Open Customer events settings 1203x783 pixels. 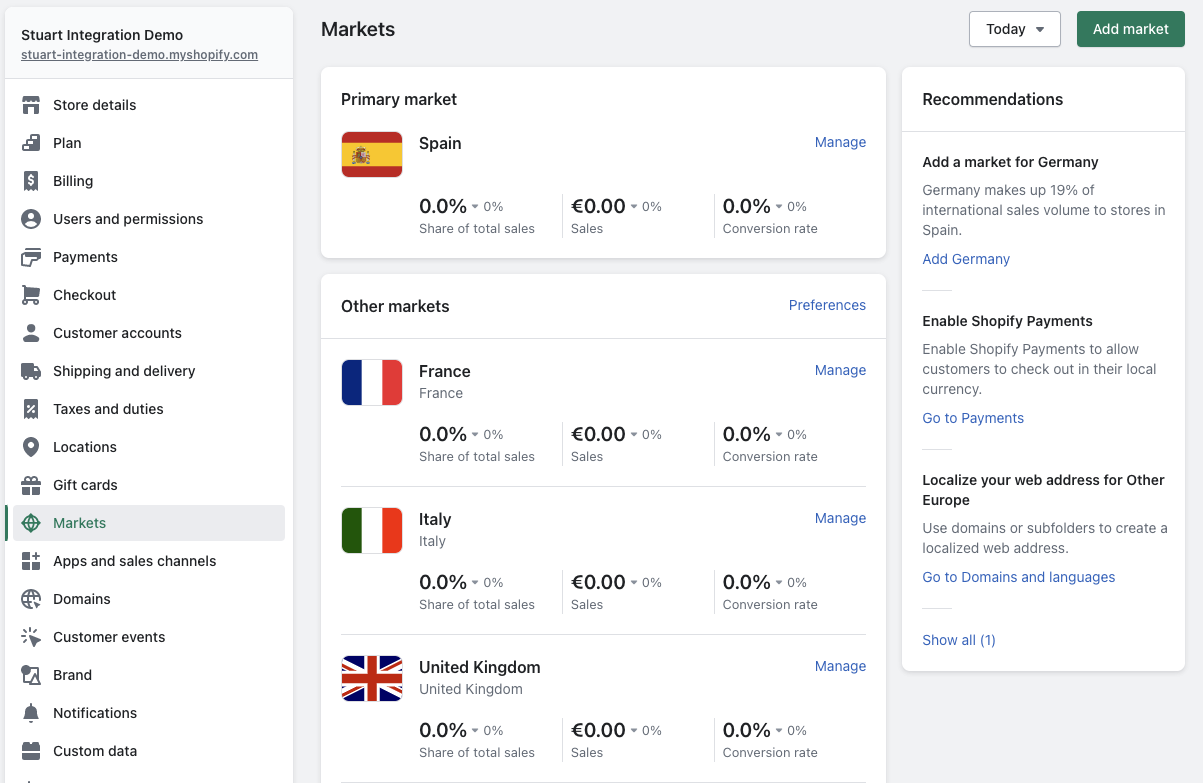tap(149, 637)
